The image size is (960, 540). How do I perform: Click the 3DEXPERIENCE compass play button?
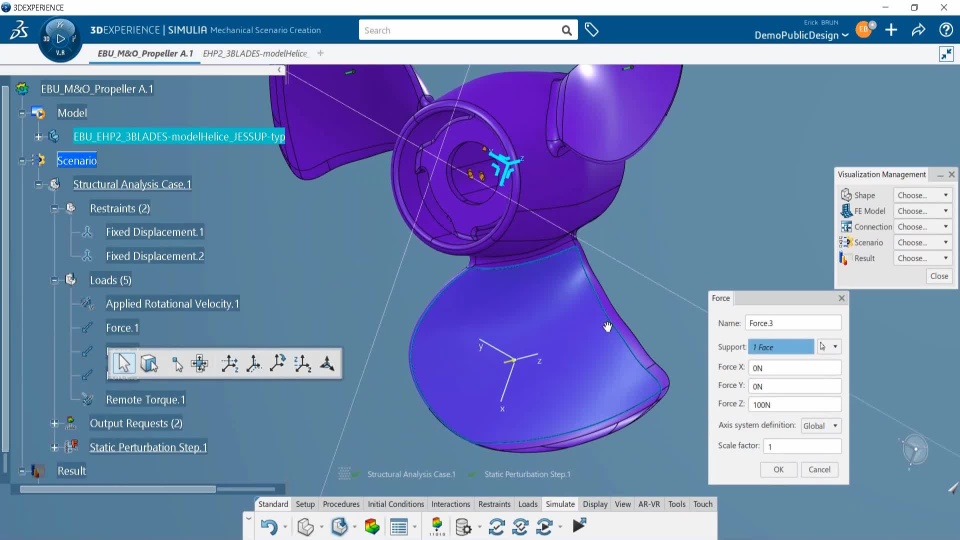(x=60, y=38)
